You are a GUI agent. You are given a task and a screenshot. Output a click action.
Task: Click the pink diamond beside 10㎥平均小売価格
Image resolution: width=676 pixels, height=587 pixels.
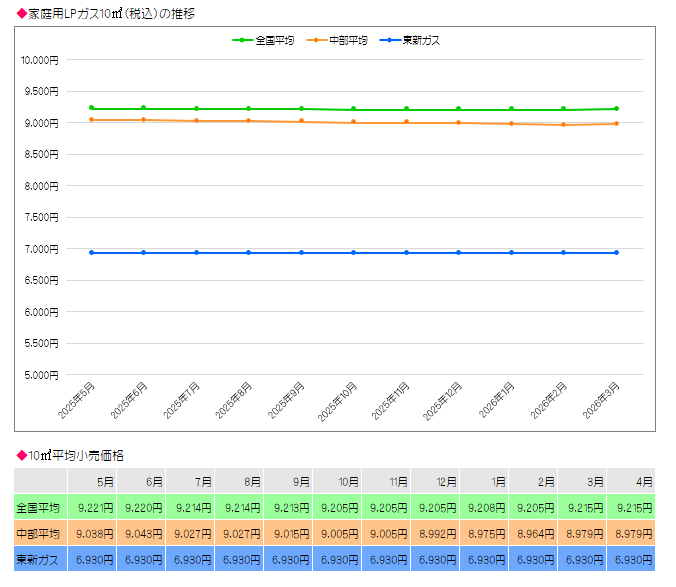pos(20,455)
